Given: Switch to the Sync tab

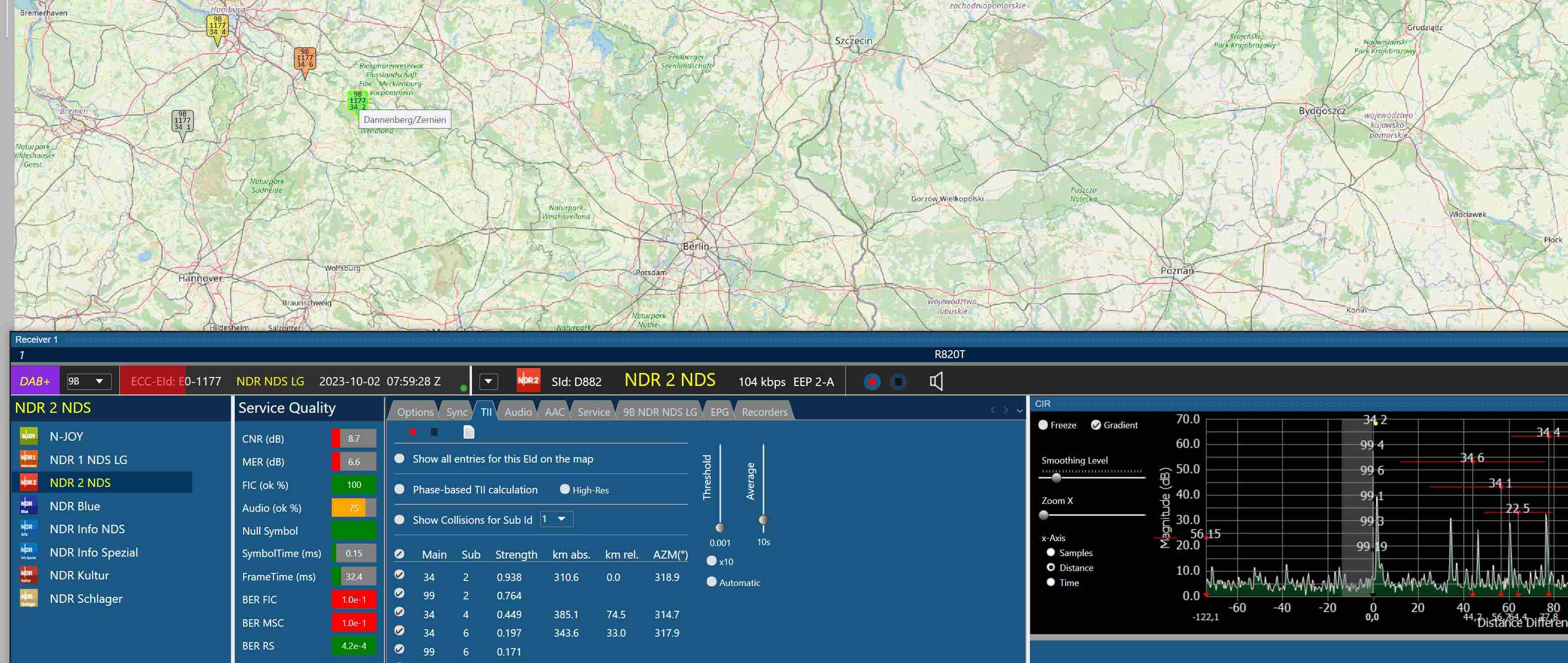Looking at the screenshot, I should tap(457, 411).
